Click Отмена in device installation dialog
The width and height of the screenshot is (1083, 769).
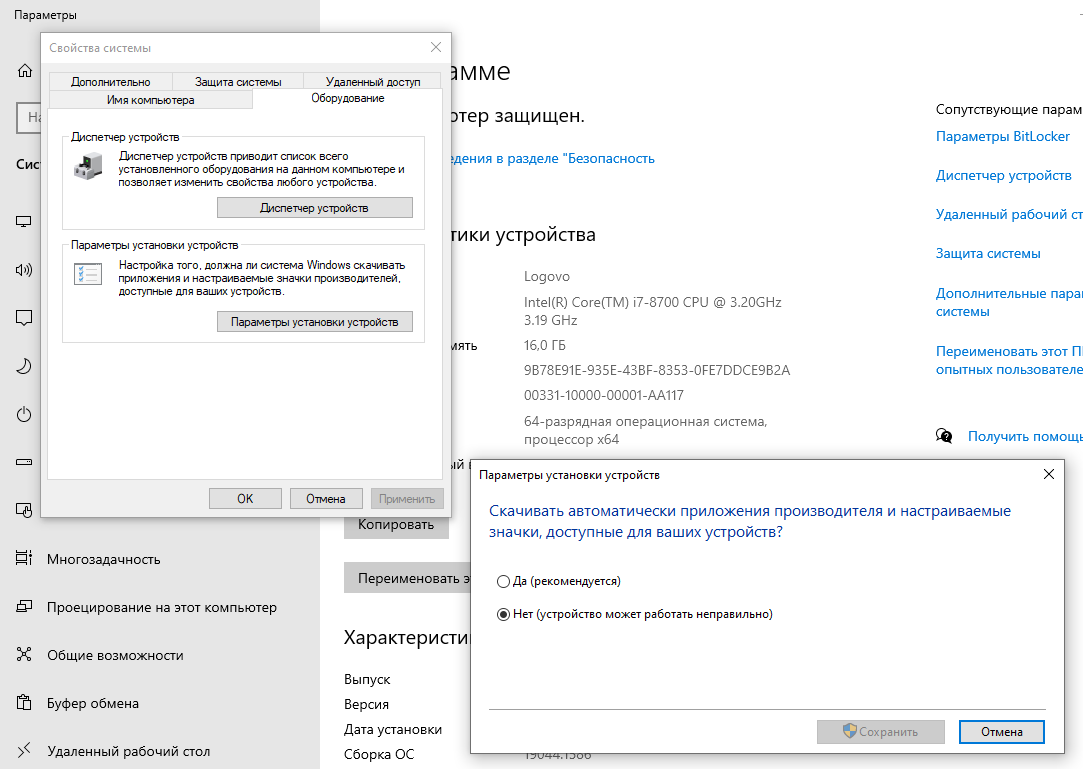coord(1001,732)
